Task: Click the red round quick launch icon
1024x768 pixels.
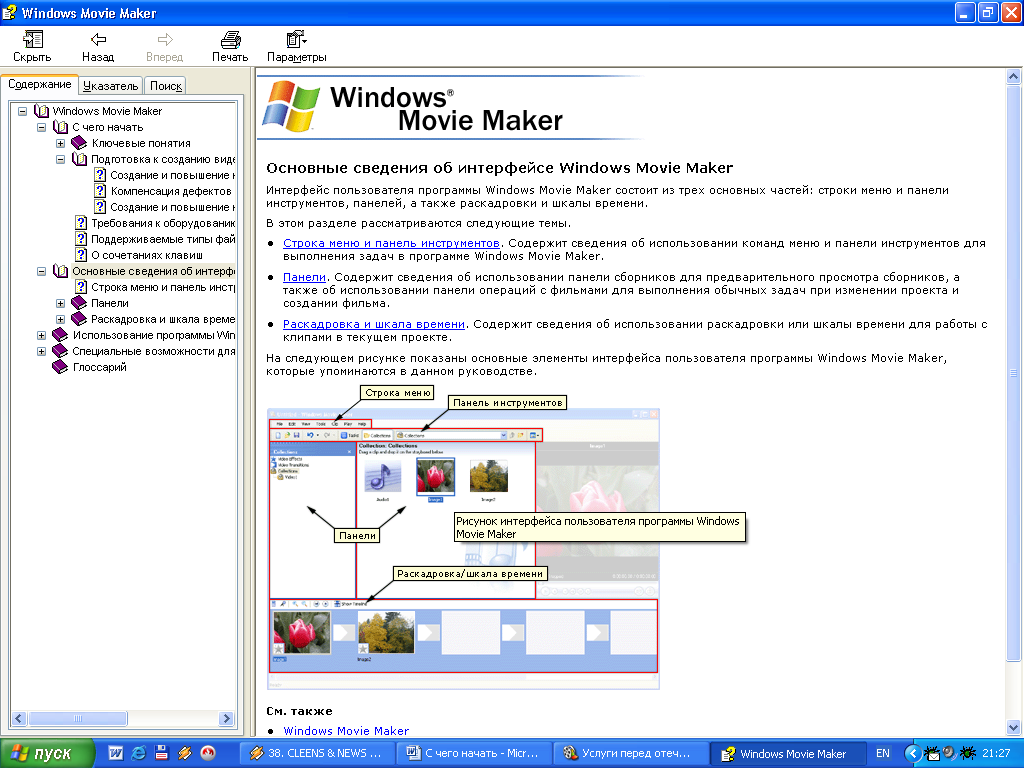Action: 208,753
